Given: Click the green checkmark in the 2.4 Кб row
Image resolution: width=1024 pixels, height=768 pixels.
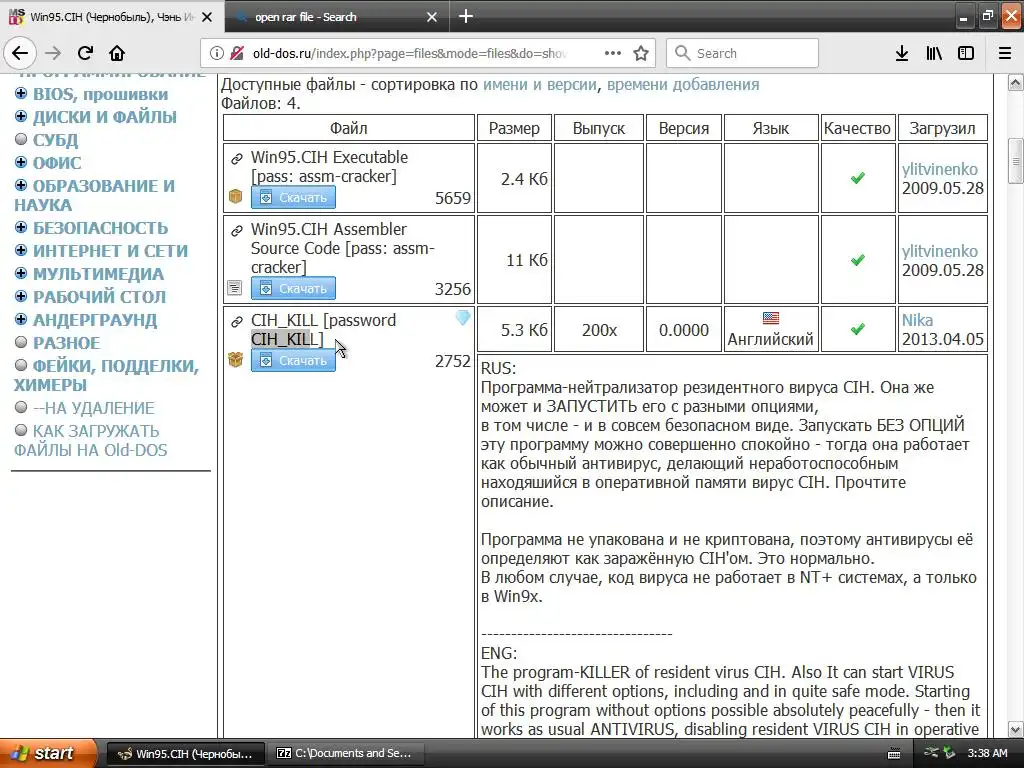Looking at the screenshot, I should (857, 178).
